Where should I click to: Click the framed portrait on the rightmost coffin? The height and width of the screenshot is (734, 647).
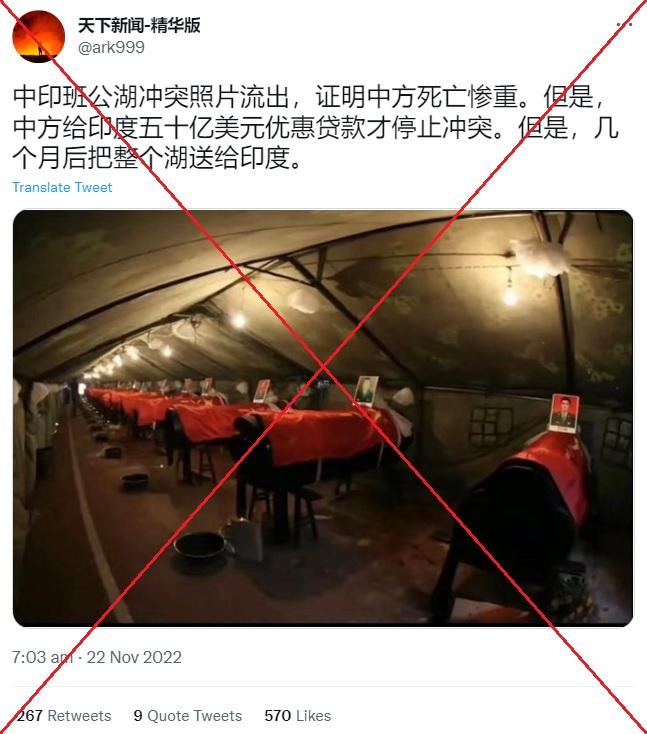click(x=564, y=412)
